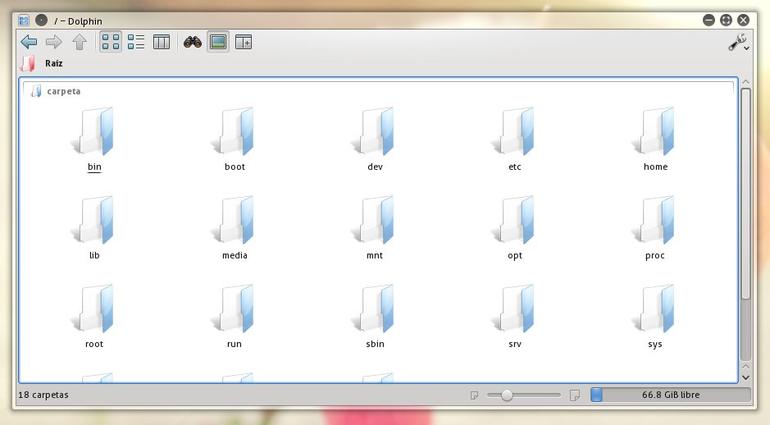Select the boot folder
The width and height of the screenshot is (770, 425).
(235, 139)
